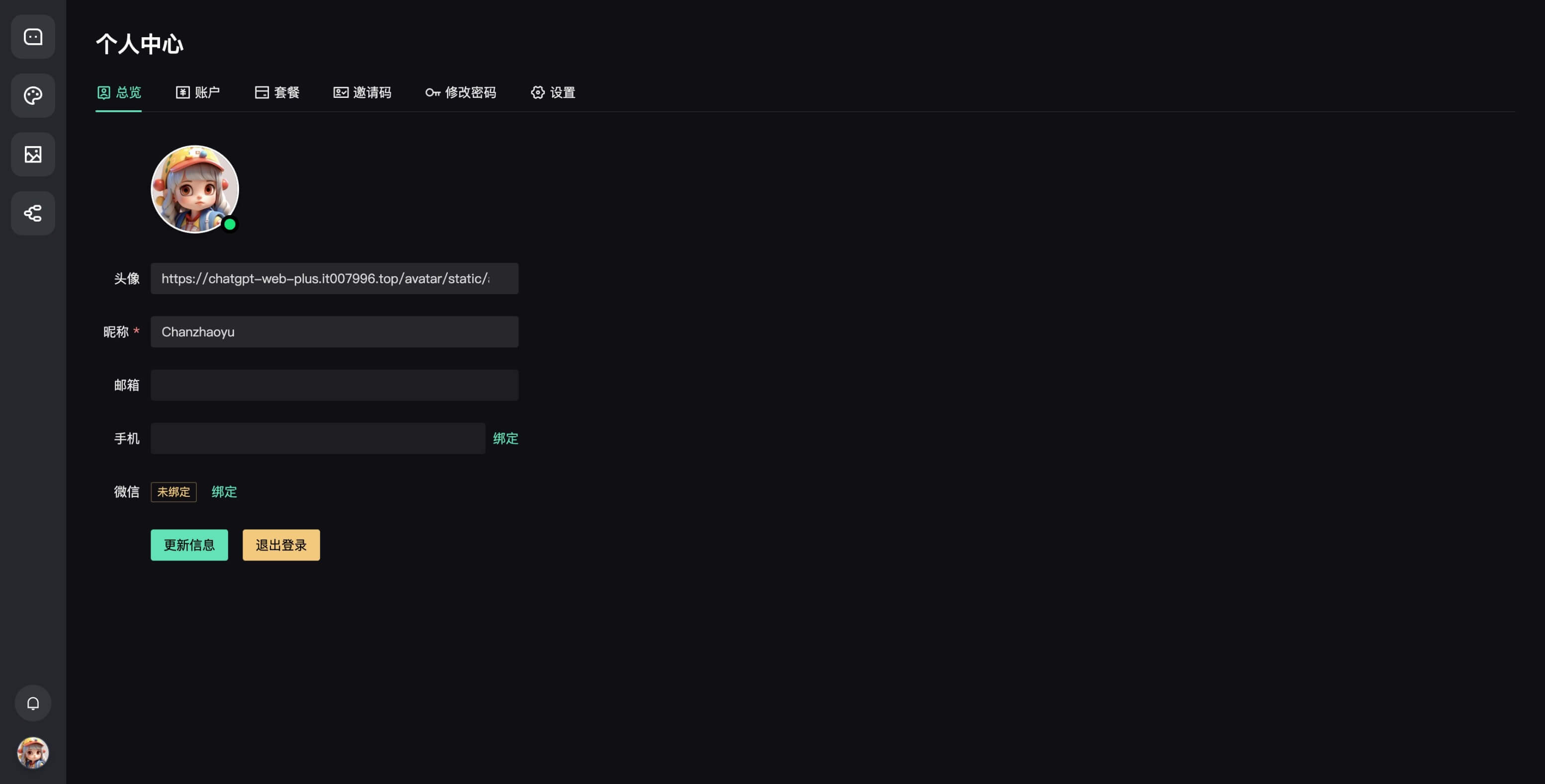1545x784 pixels.
Task: Click 绑定 link next to phone field
Action: [x=505, y=438]
